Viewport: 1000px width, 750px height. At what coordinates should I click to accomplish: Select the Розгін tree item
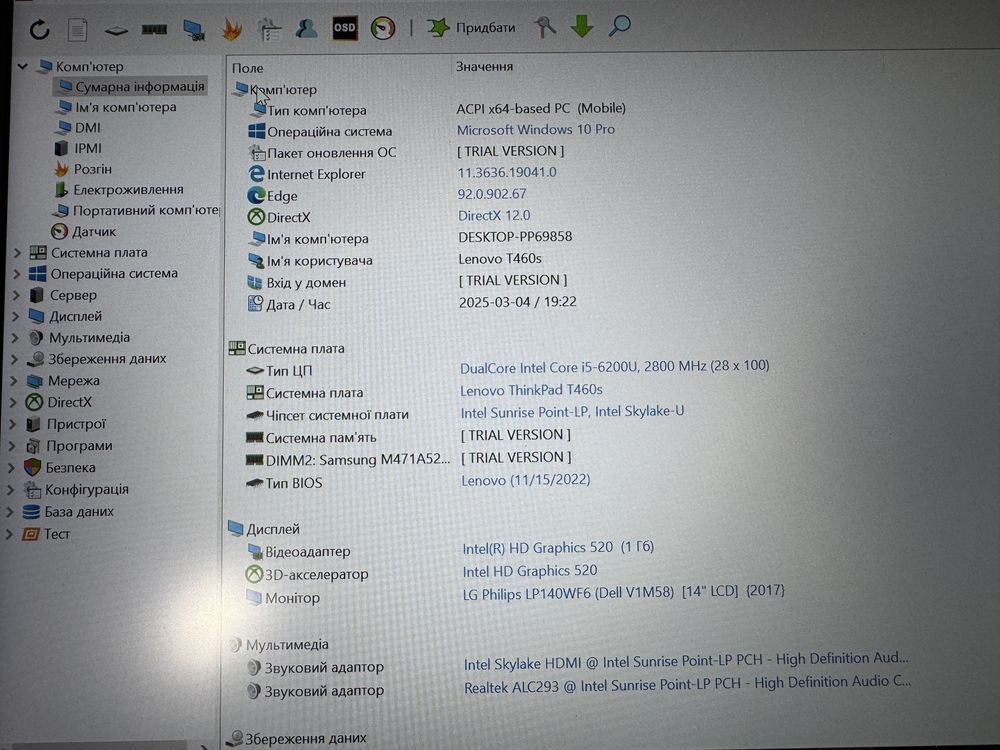click(84, 169)
